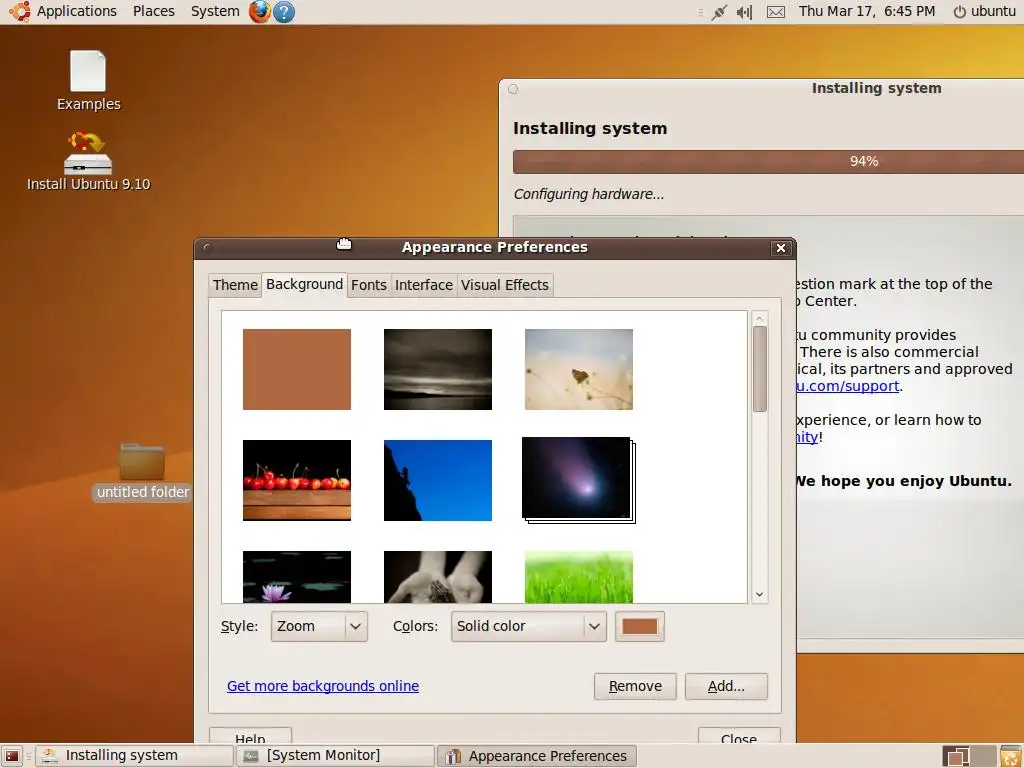Click the date and time clock in panel

(867, 11)
